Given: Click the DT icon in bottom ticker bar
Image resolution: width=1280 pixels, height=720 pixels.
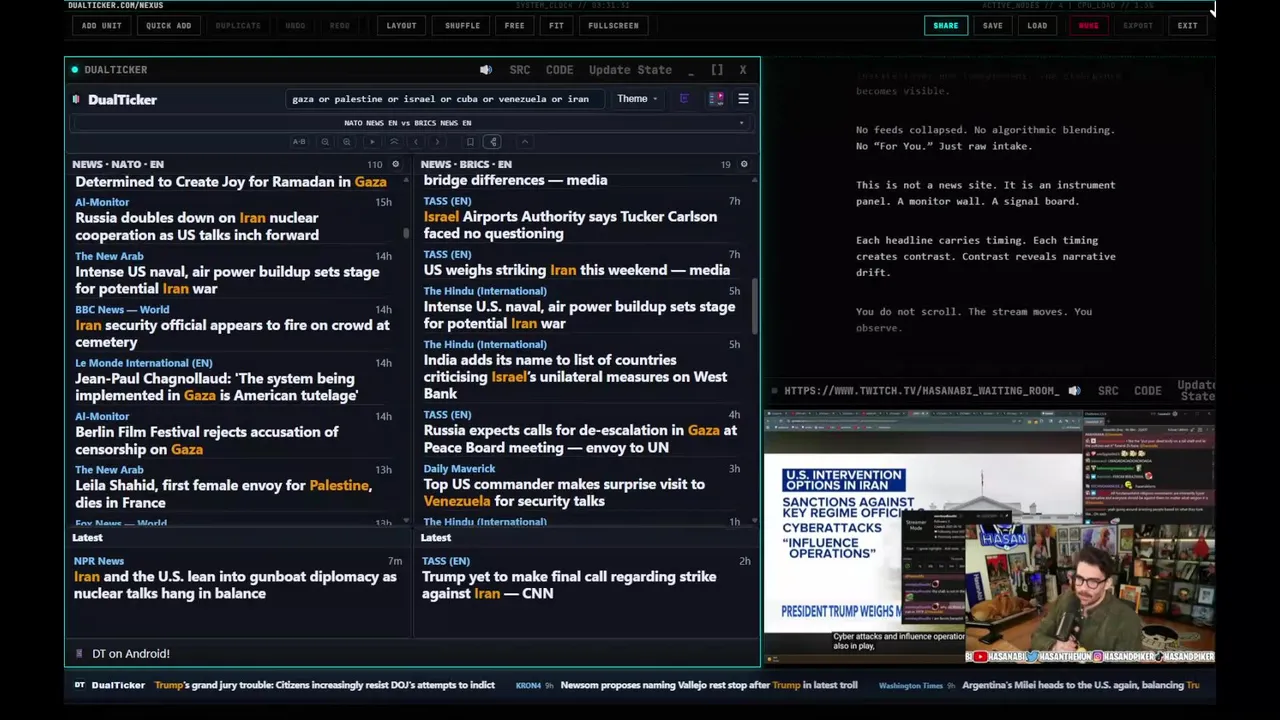Looking at the screenshot, I should coord(80,685).
